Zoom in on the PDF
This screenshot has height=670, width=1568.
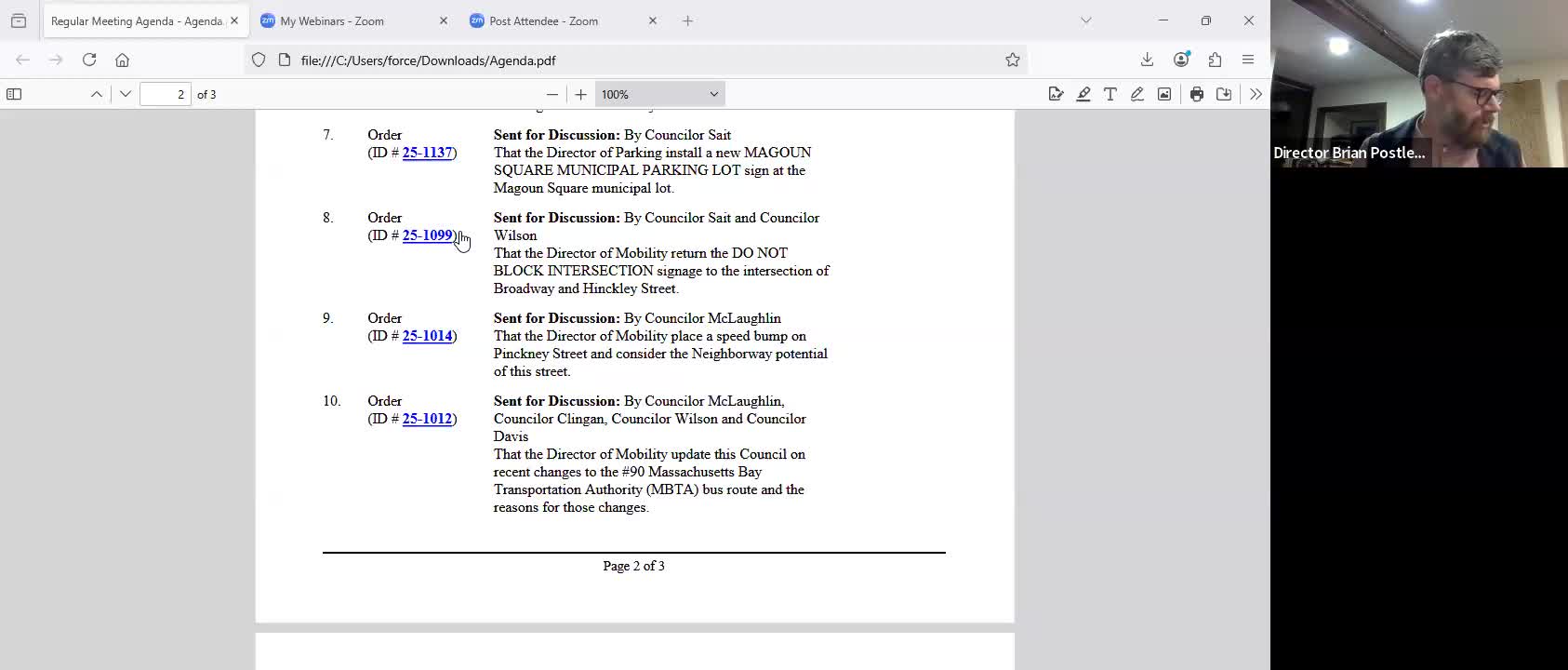point(581,94)
